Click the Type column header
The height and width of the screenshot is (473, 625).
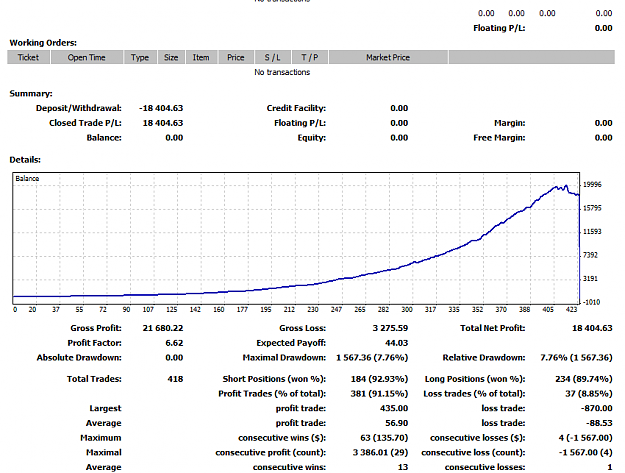(140, 57)
